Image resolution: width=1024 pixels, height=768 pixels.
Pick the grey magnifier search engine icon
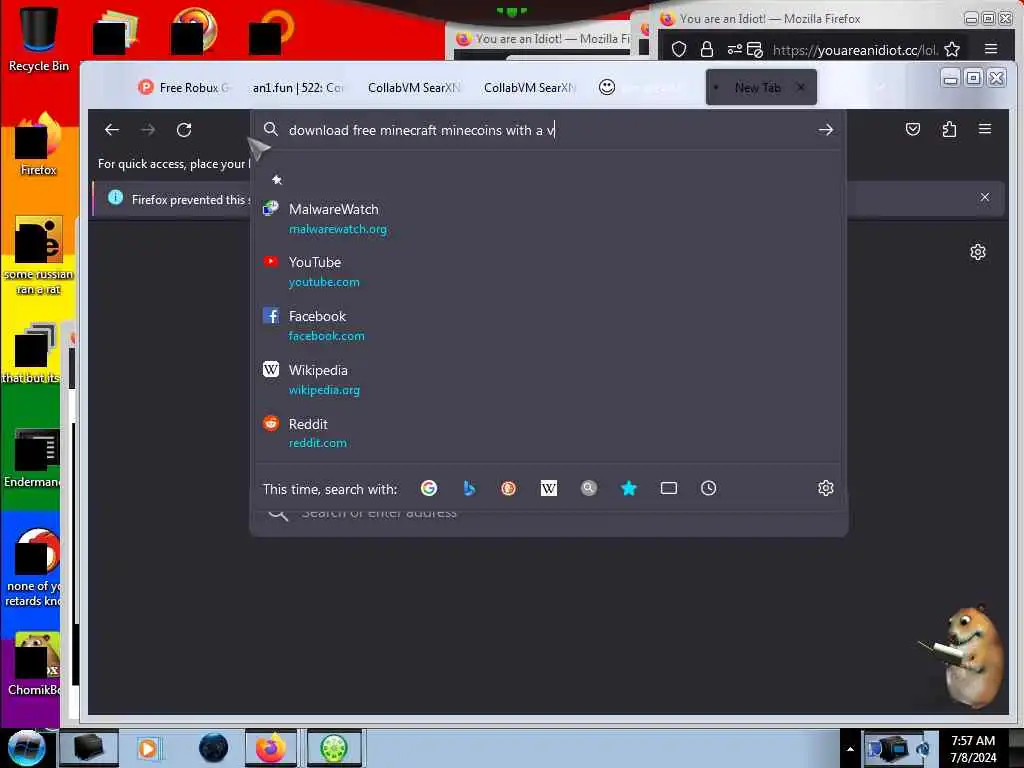point(588,488)
